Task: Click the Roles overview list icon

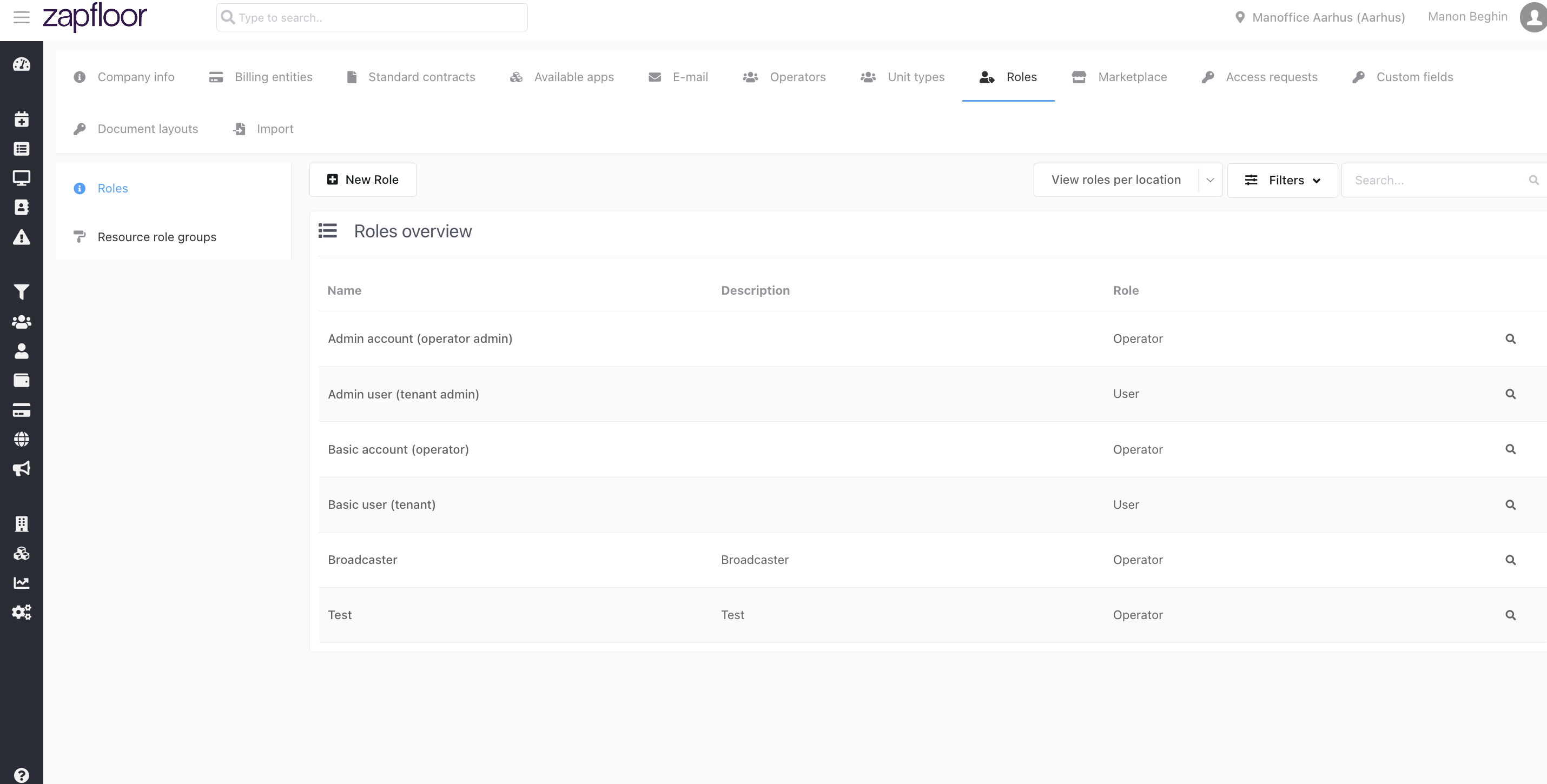Action: tap(327, 231)
